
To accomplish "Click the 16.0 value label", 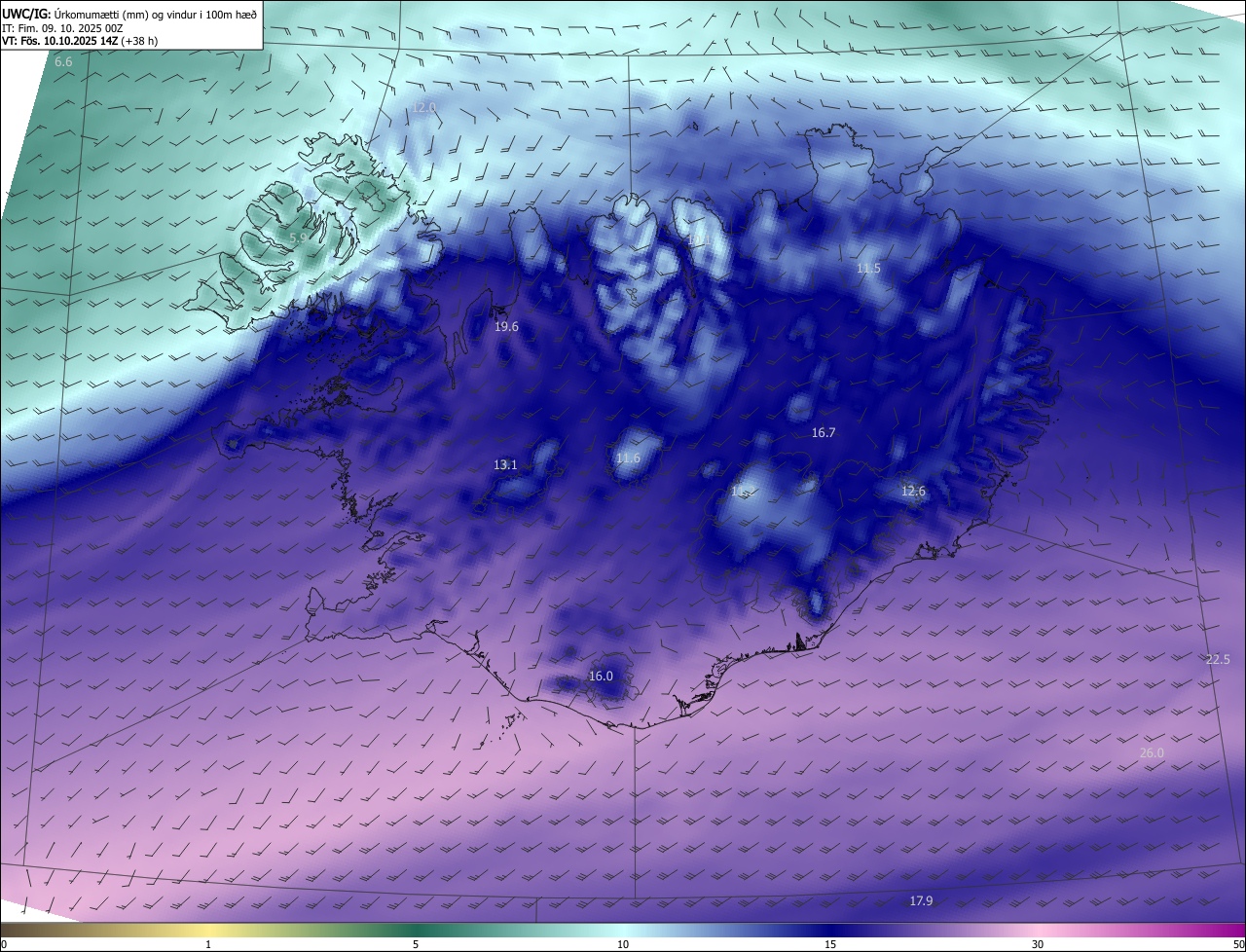I will (601, 677).
